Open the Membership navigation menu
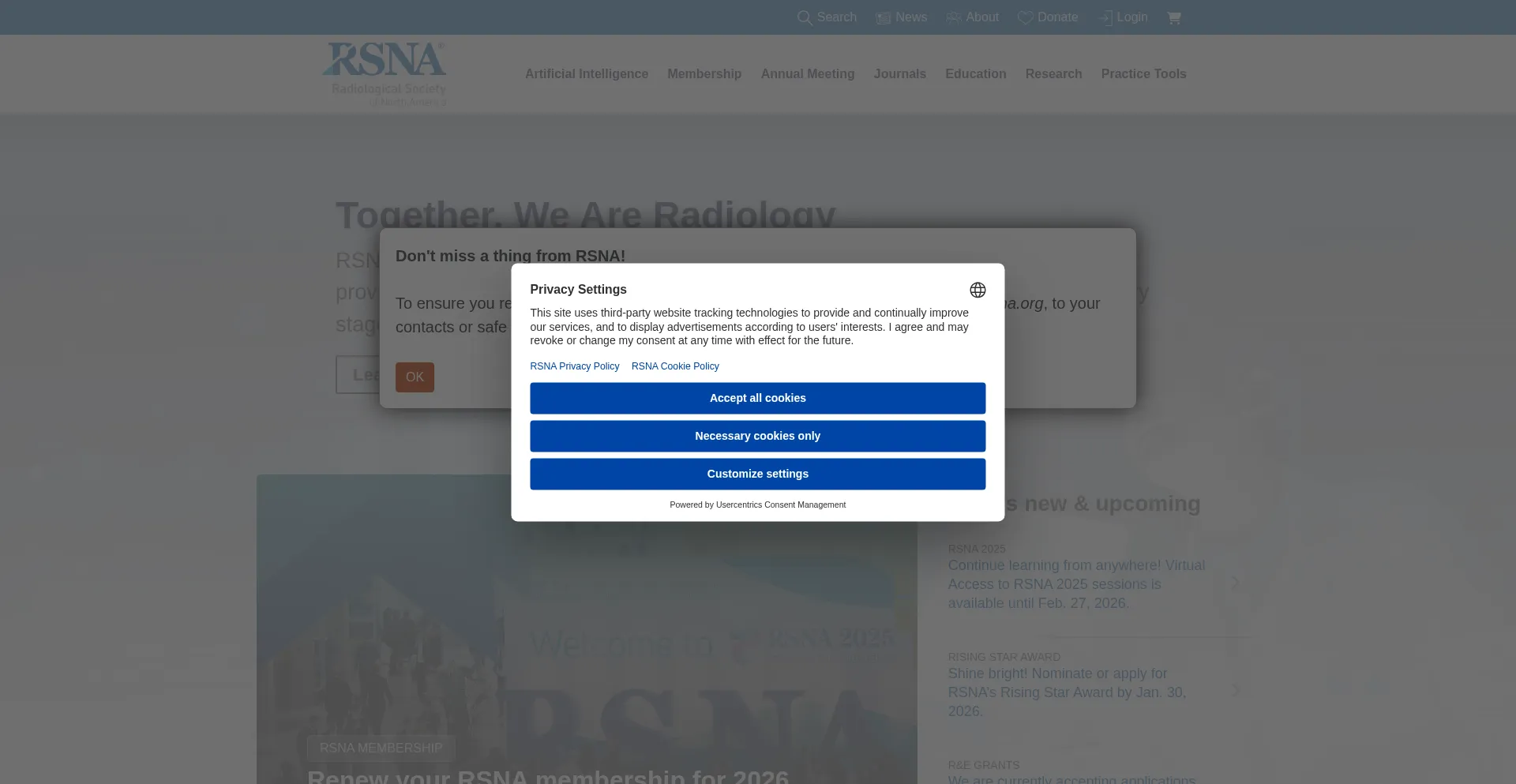Screen dimensions: 1516x784 point(704,73)
